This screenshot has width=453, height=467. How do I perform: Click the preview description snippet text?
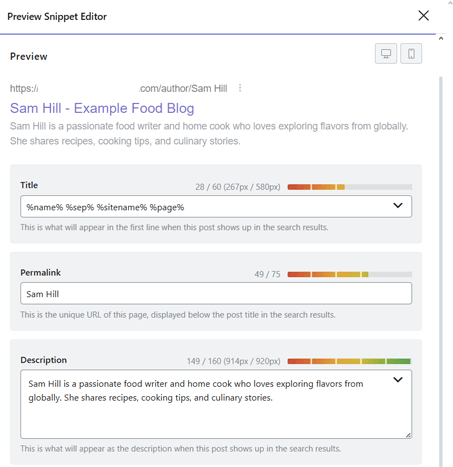point(209,134)
